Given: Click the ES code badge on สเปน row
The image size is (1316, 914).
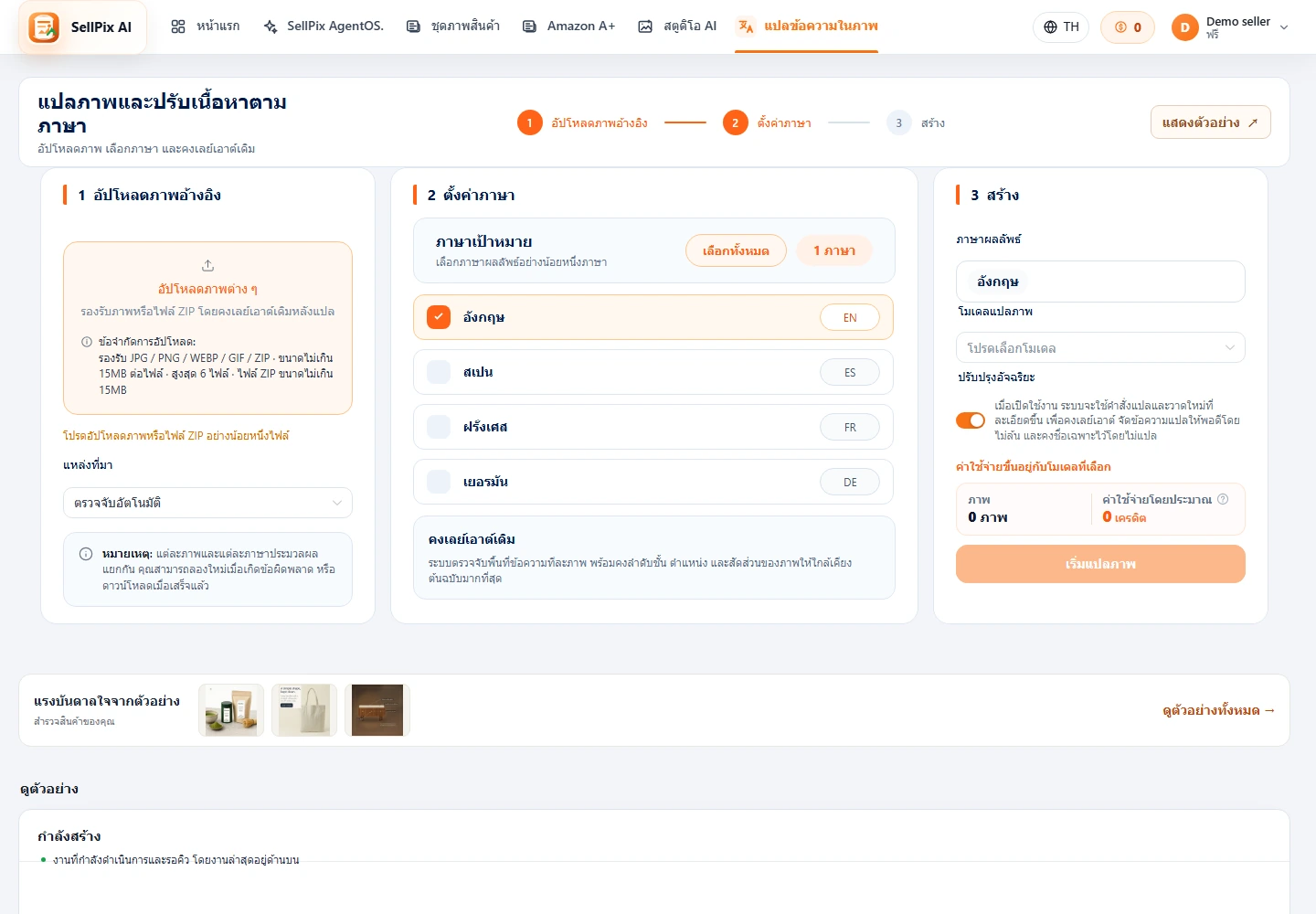Looking at the screenshot, I should coord(850,372).
